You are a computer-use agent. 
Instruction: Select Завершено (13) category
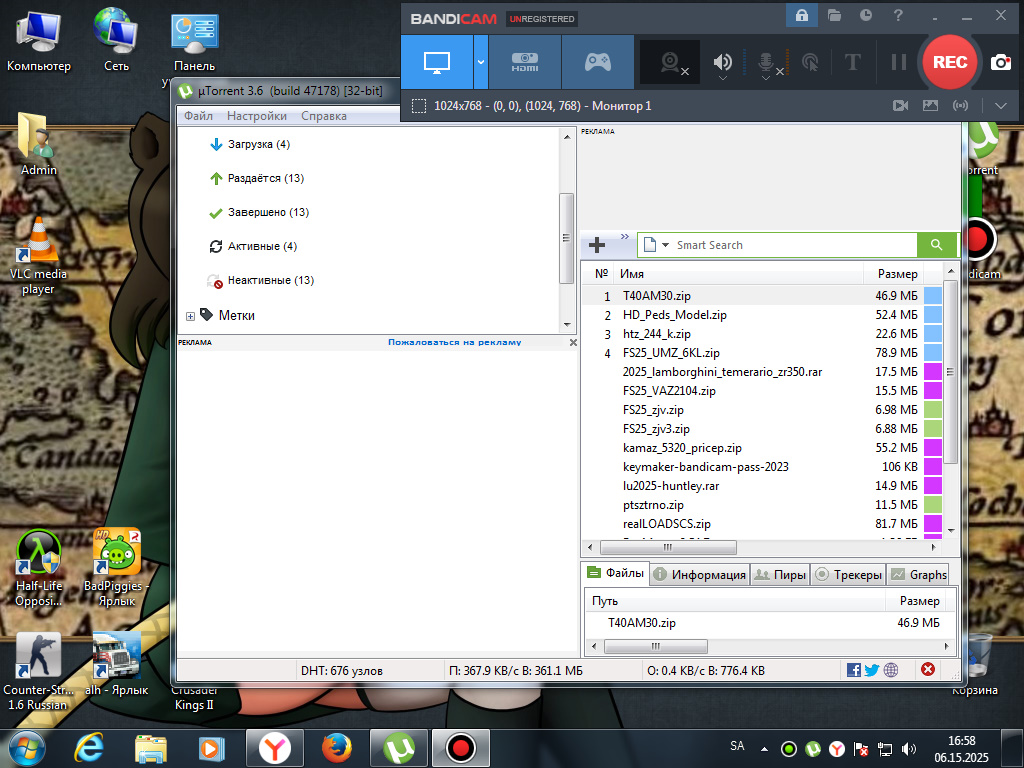pyautogui.click(x=268, y=212)
